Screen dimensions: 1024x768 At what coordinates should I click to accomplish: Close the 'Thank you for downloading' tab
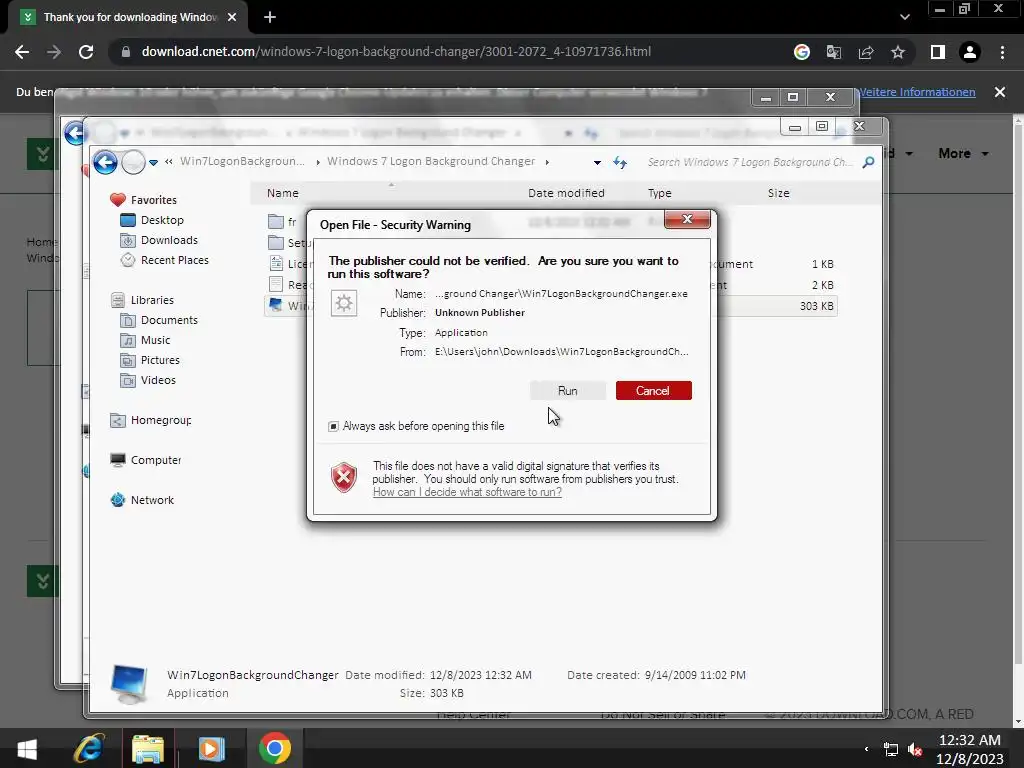(x=232, y=18)
